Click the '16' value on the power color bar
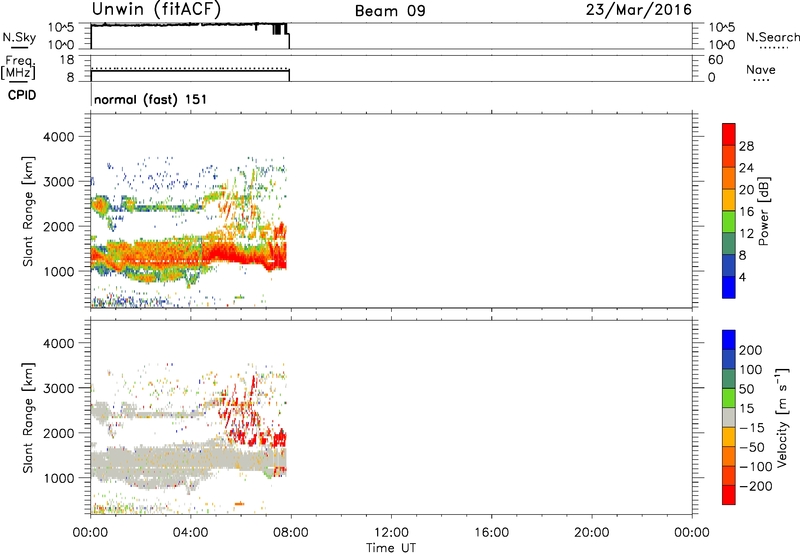 [746, 212]
